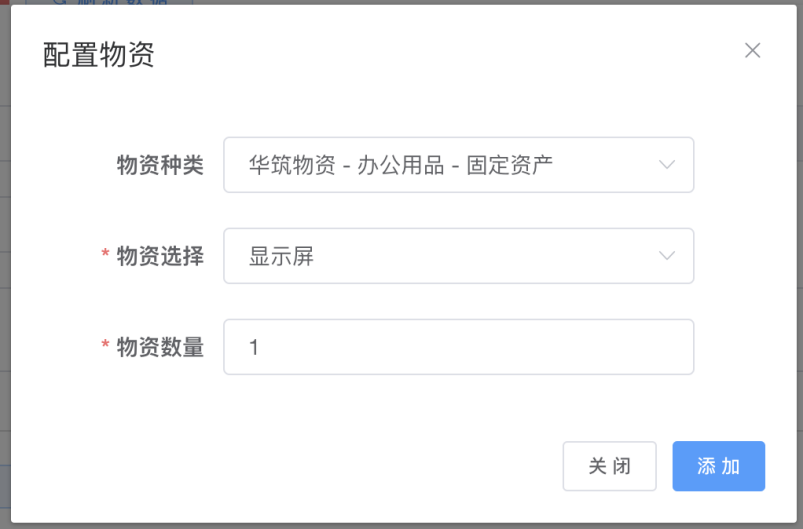Click the red asterisk beside 物资选择
The image size is (803, 529).
[105, 257]
